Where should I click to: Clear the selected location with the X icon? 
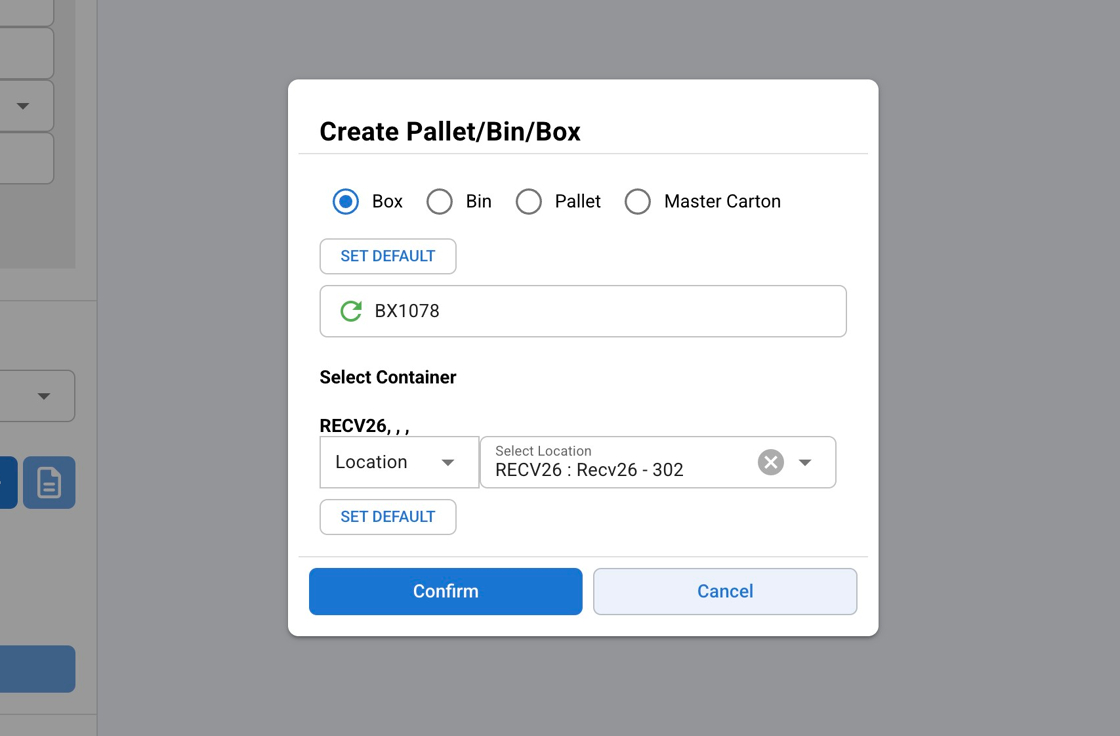[770, 462]
